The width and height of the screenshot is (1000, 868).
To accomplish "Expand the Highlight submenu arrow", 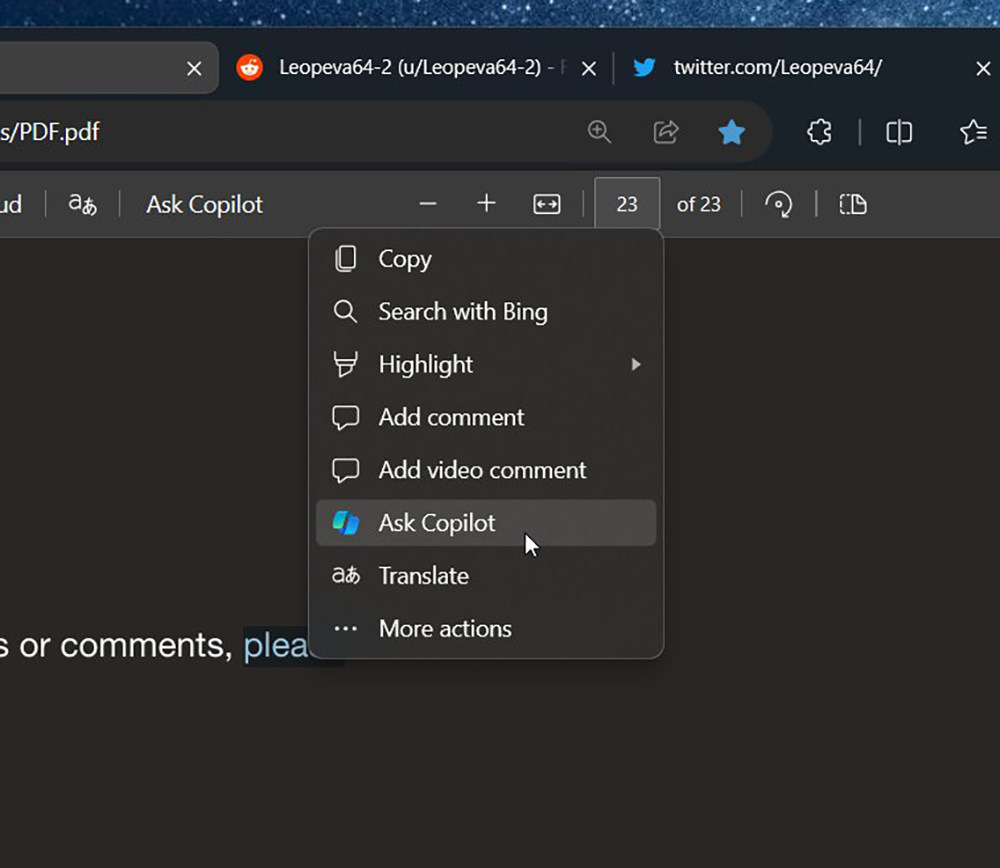I will click(x=635, y=365).
